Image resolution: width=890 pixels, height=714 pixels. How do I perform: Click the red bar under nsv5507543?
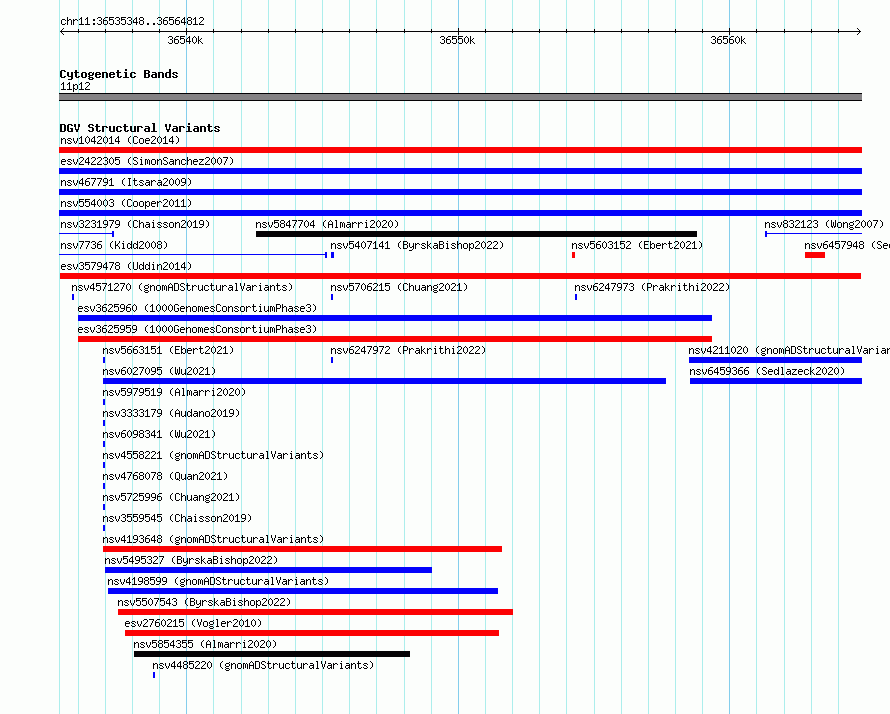point(315,612)
